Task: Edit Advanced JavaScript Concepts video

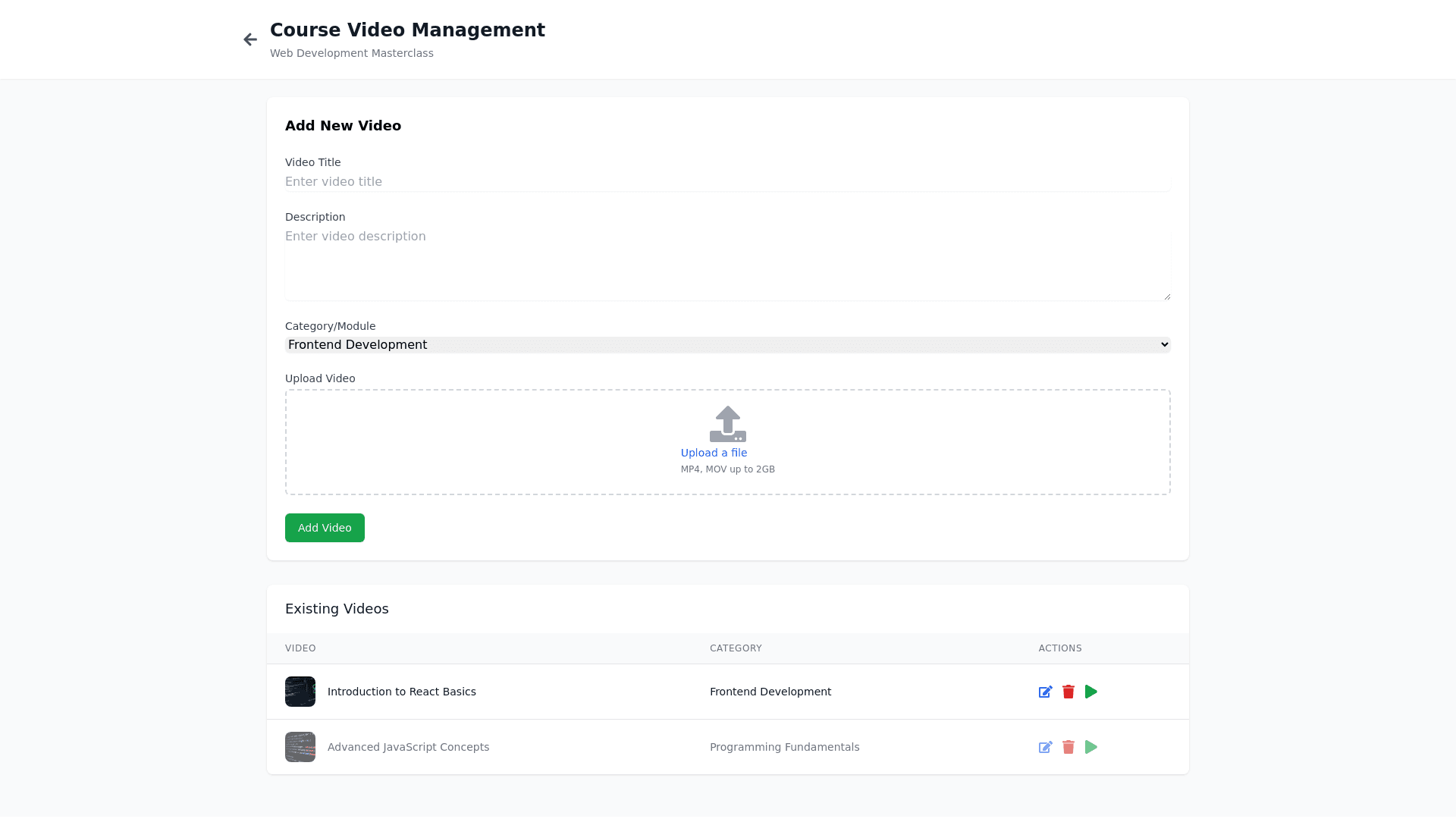Action: click(1045, 747)
